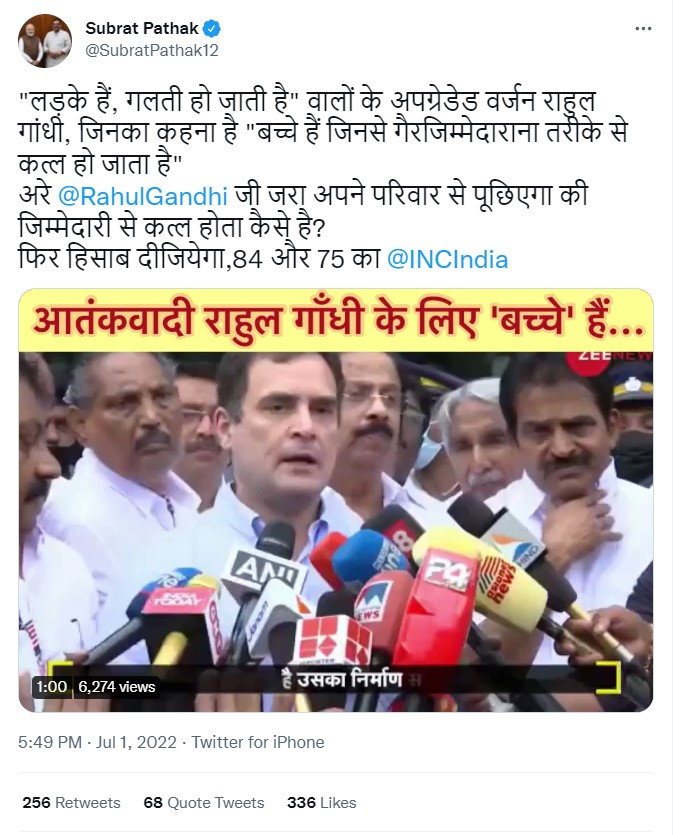Open the @RahulGandhi mention
673x835 pixels.
(143, 196)
